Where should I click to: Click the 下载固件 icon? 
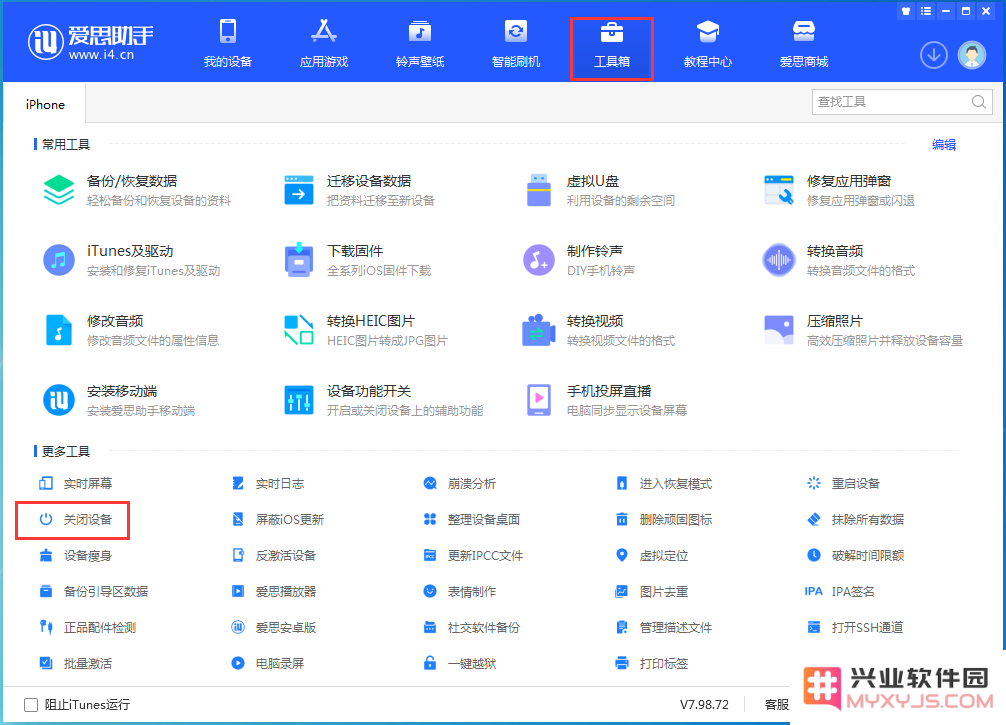(x=299, y=260)
